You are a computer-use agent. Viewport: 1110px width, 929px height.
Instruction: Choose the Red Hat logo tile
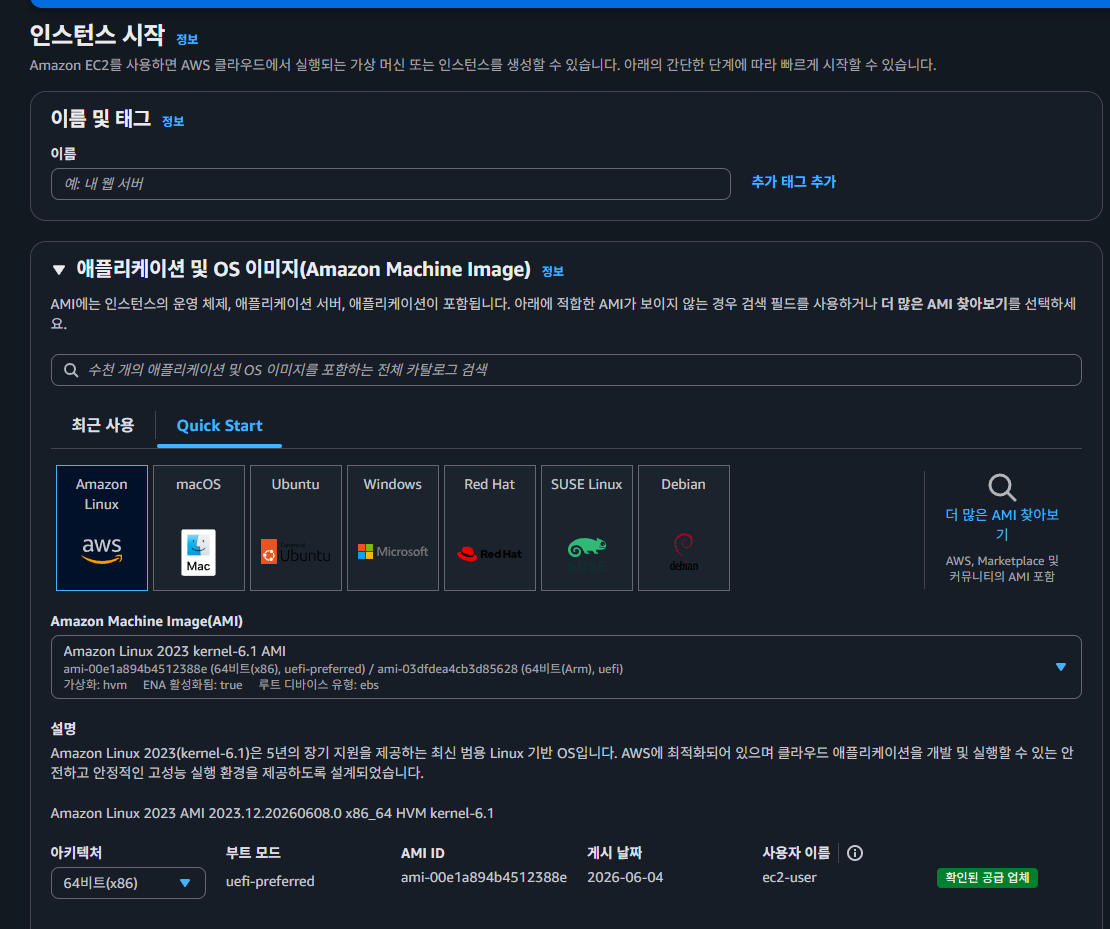[x=490, y=528]
